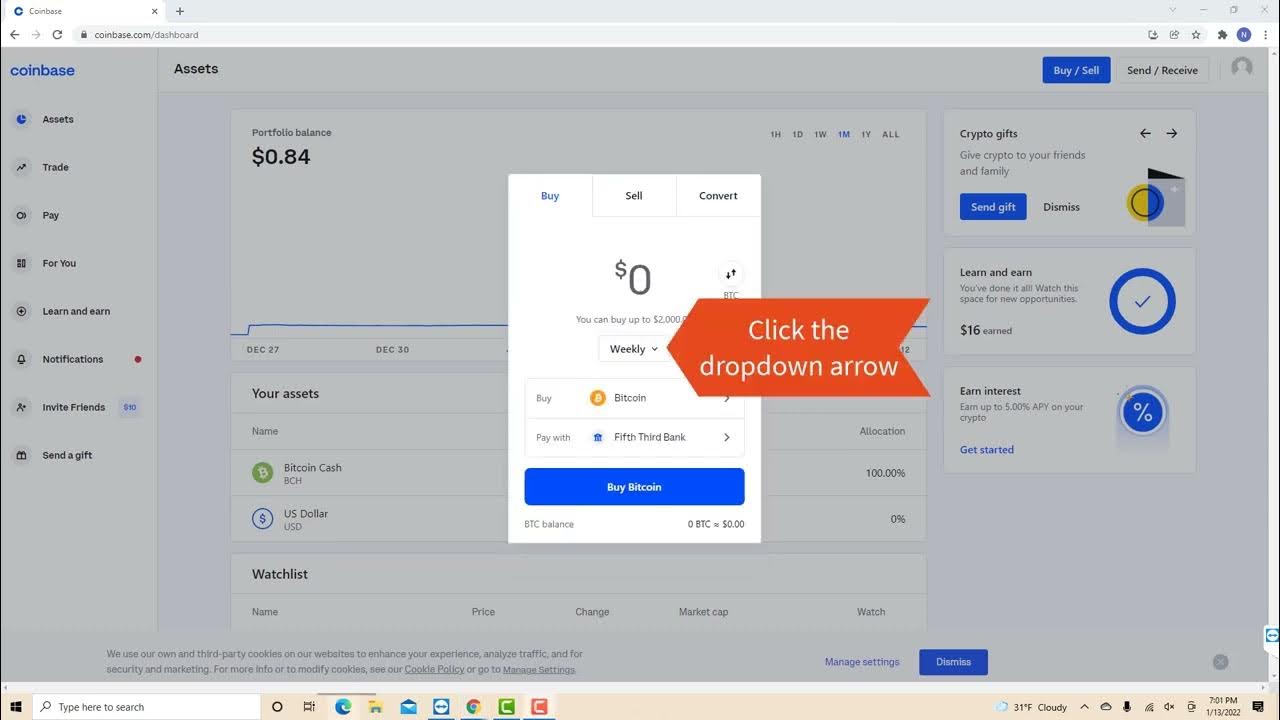
Task: Share this page from address bar
Action: 1174,34
